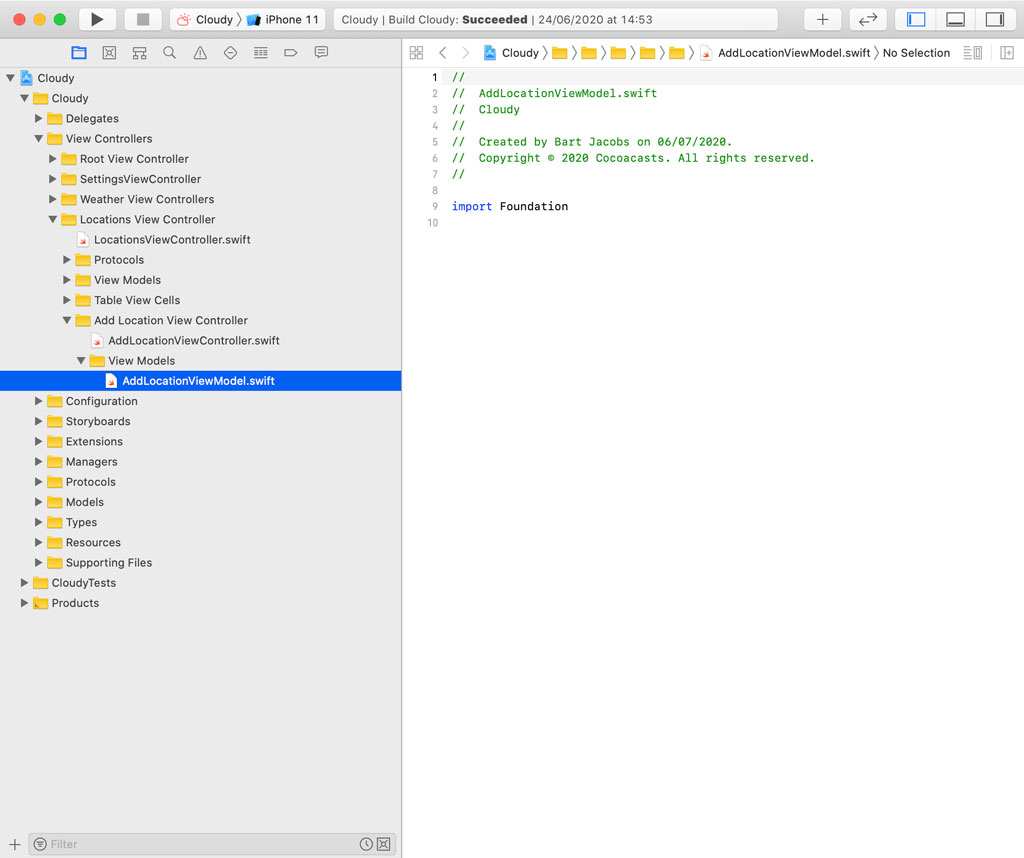Select the Breakpoint navigator icon
Screen dimensions: 1024x858
(289, 52)
